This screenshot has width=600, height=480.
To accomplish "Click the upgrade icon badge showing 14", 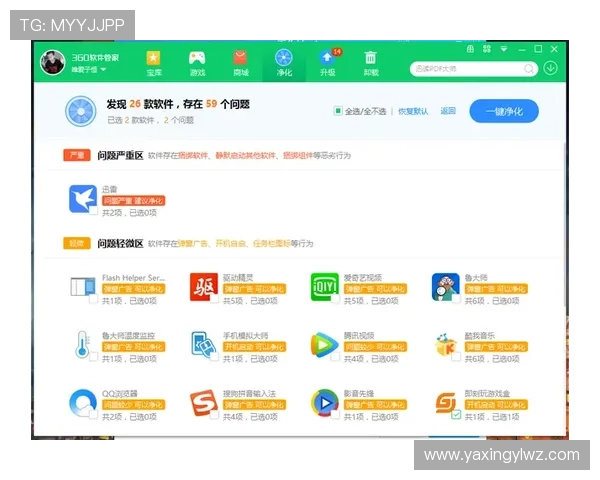I will pos(337,52).
